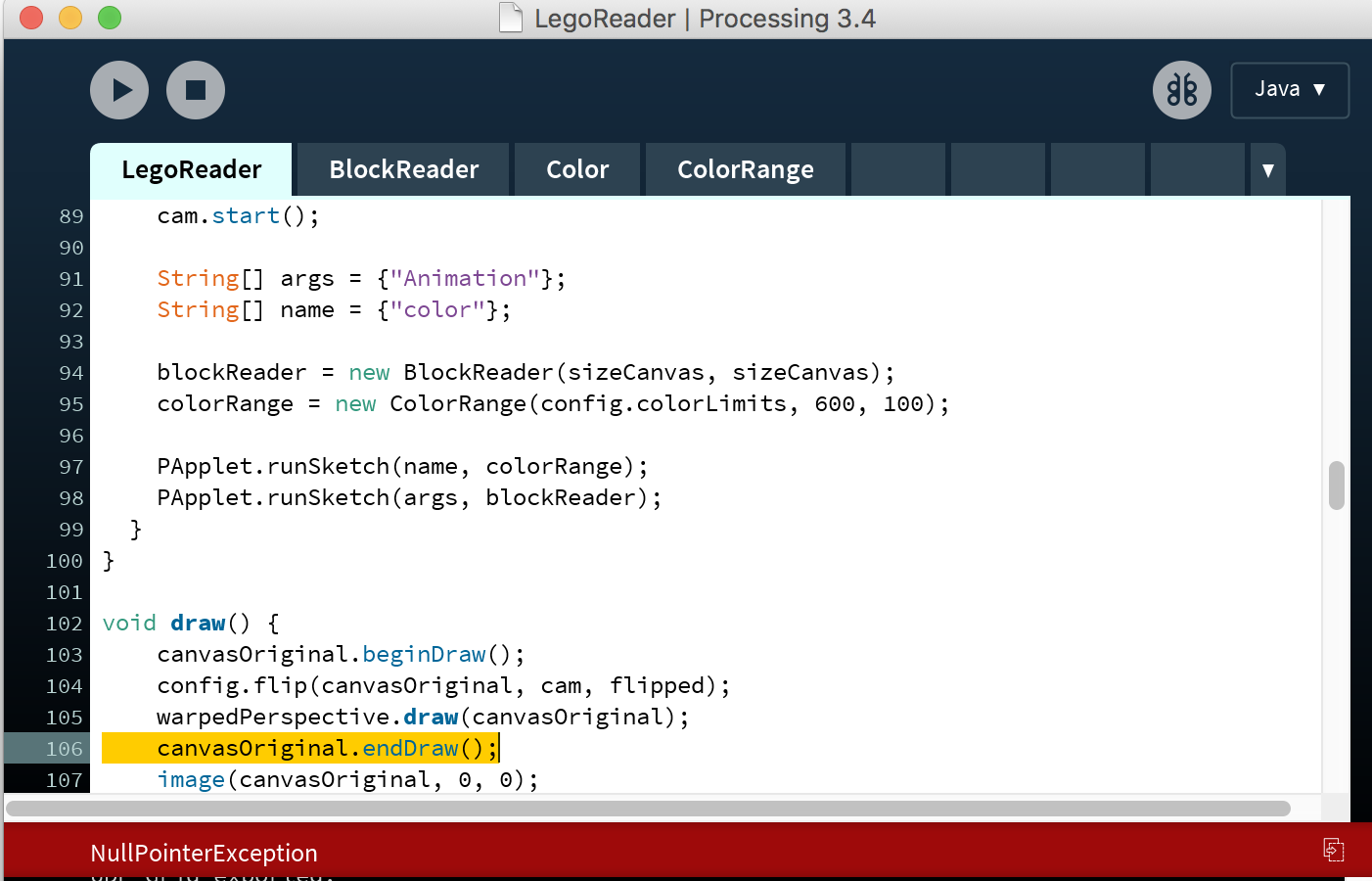The image size is (1372, 881).
Task: Click the config.flip call on line 104
Action: (443, 686)
